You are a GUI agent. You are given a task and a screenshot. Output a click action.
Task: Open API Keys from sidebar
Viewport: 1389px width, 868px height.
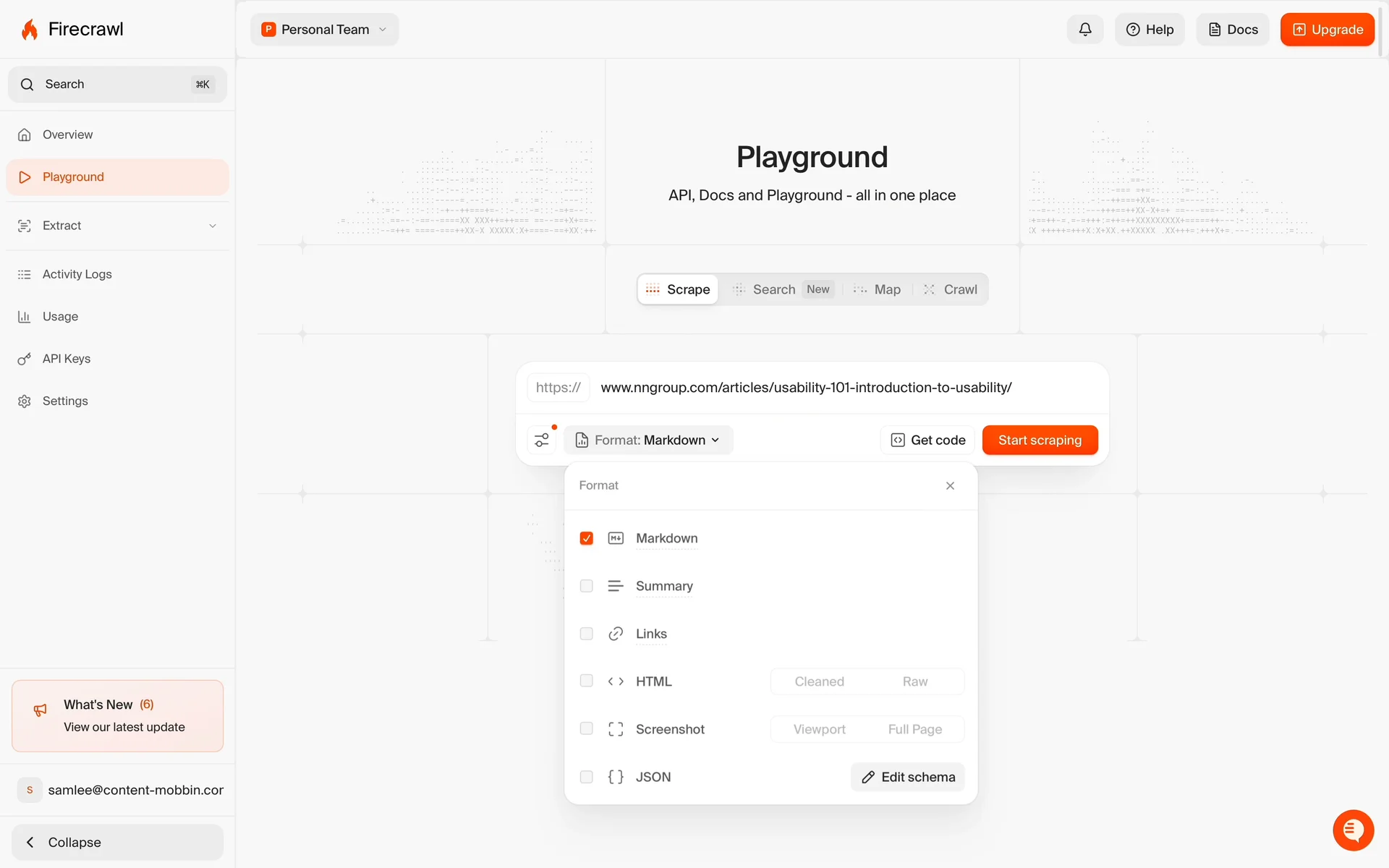(x=66, y=359)
